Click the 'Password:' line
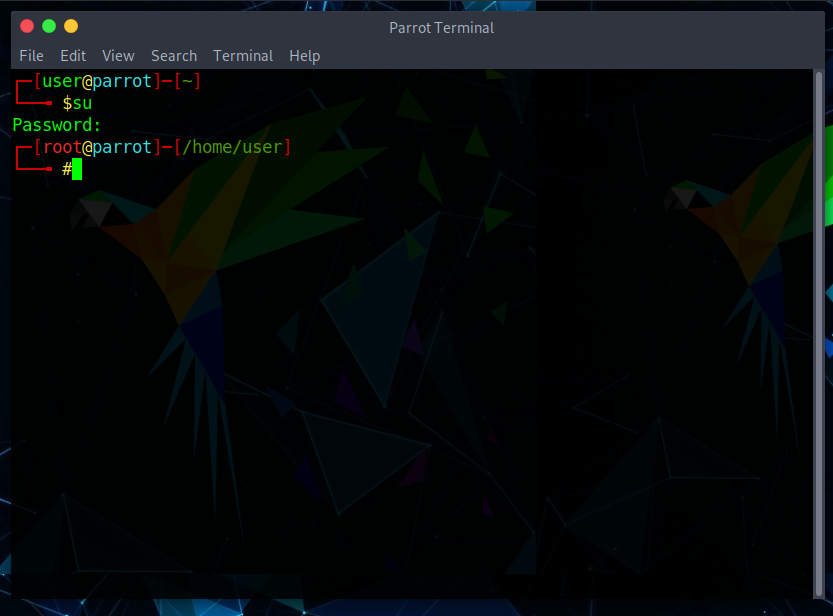The image size is (833, 616). 56,125
